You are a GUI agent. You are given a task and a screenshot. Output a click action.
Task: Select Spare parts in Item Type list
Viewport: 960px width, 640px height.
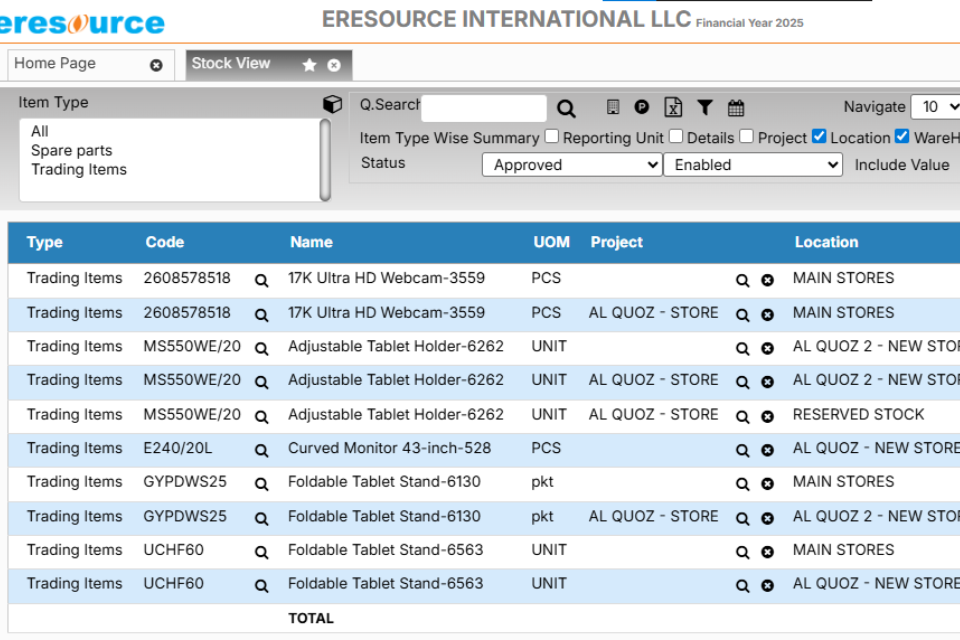(x=72, y=150)
